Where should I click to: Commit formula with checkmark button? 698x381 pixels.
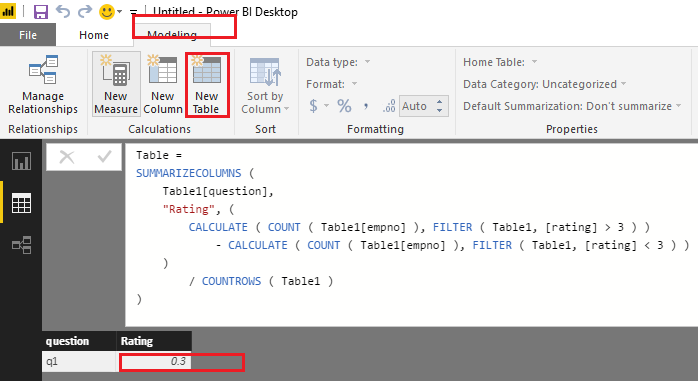coord(104,157)
